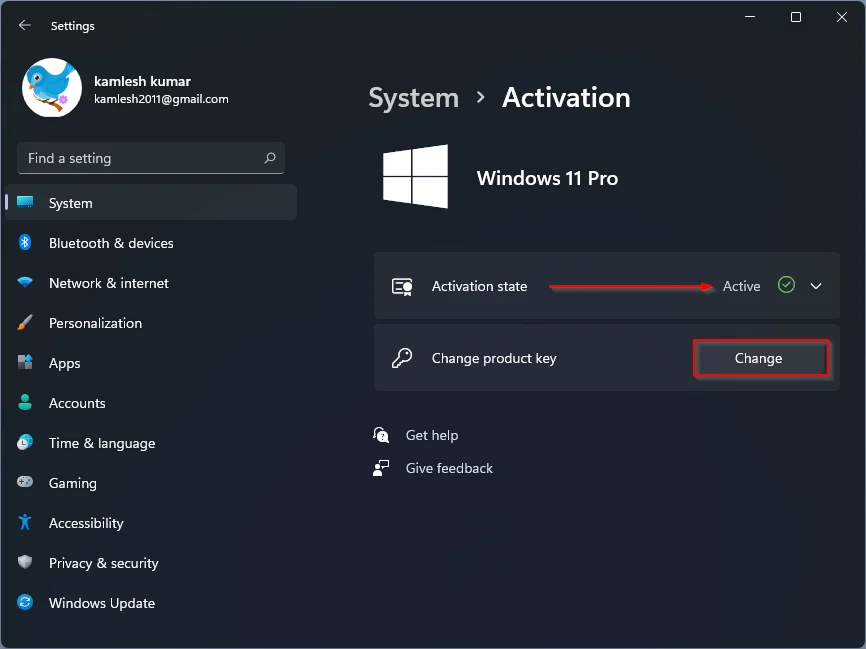This screenshot has height=649, width=866.
Task: Click the Time & language clock-globe icon
Action: (x=25, y=442)
